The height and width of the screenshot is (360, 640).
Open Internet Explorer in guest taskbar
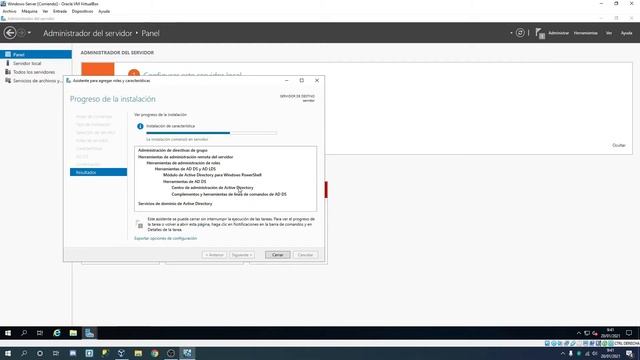(57, 333)
